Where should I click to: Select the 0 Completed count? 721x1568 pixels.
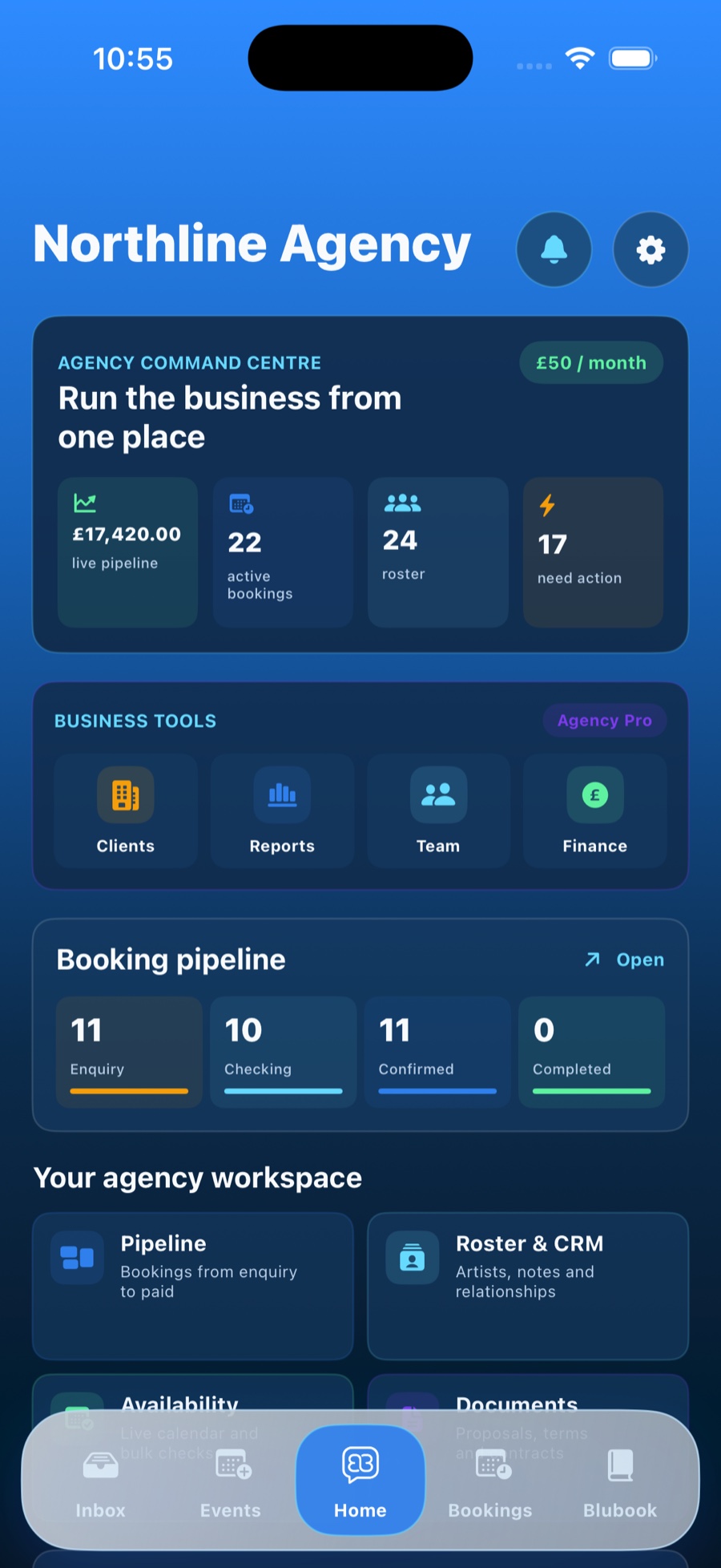pos(544,1030)
